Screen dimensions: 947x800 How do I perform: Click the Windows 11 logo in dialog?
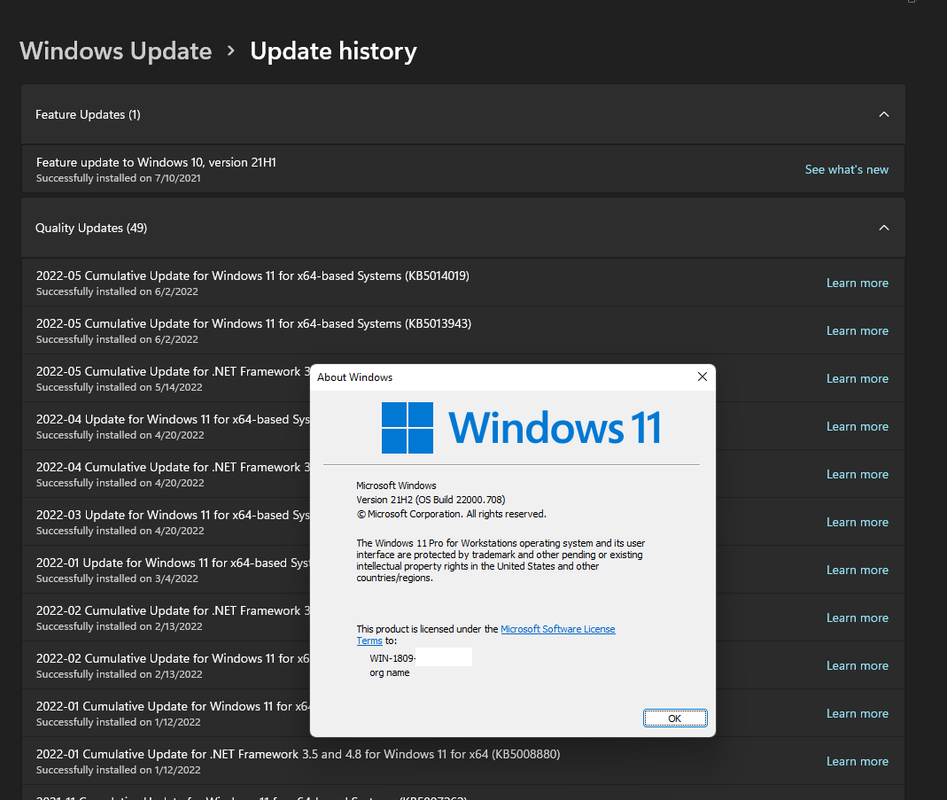click(522, 427)
